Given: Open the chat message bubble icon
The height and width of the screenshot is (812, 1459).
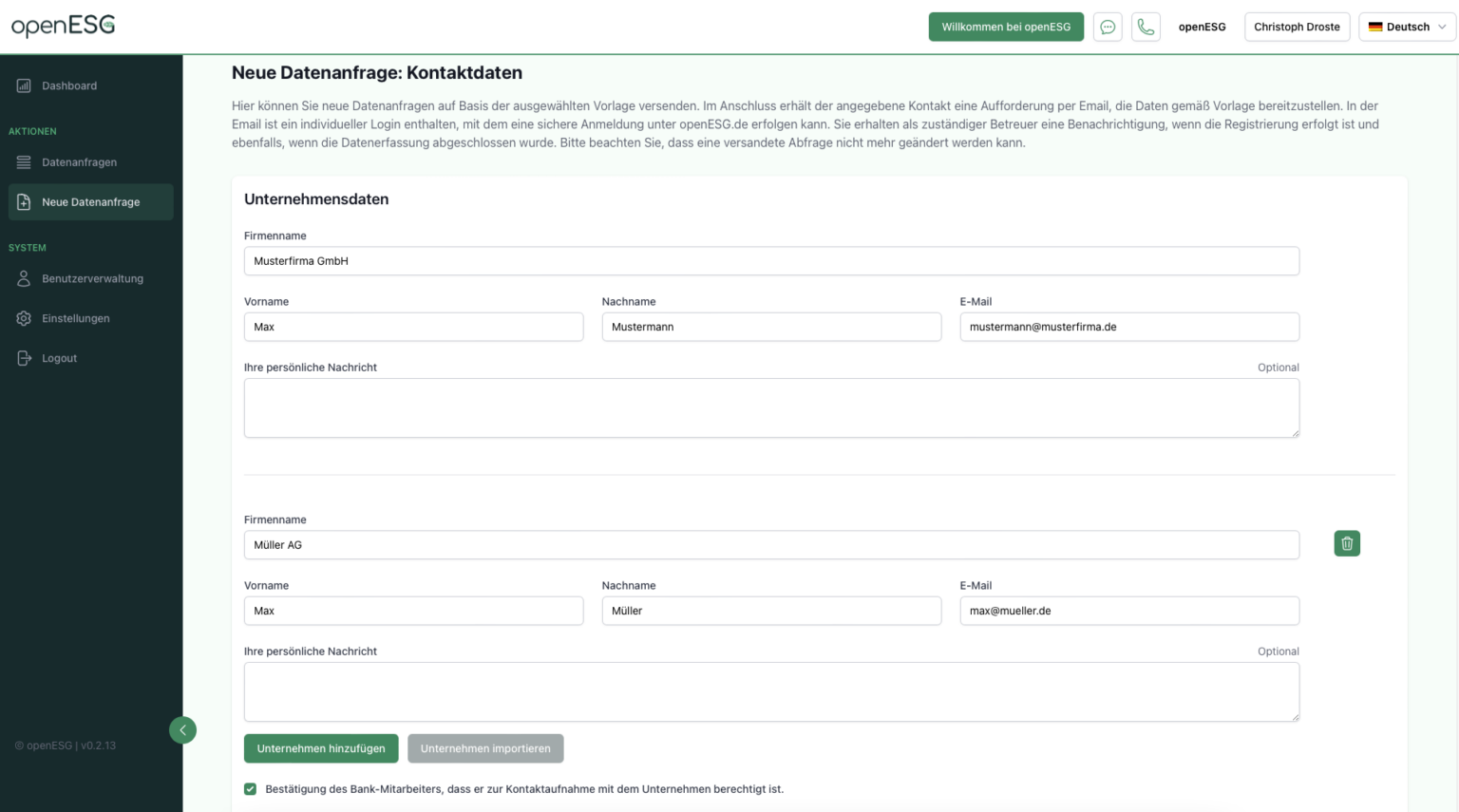Looking at the screenshot, I should click(x=1108, y=27).
